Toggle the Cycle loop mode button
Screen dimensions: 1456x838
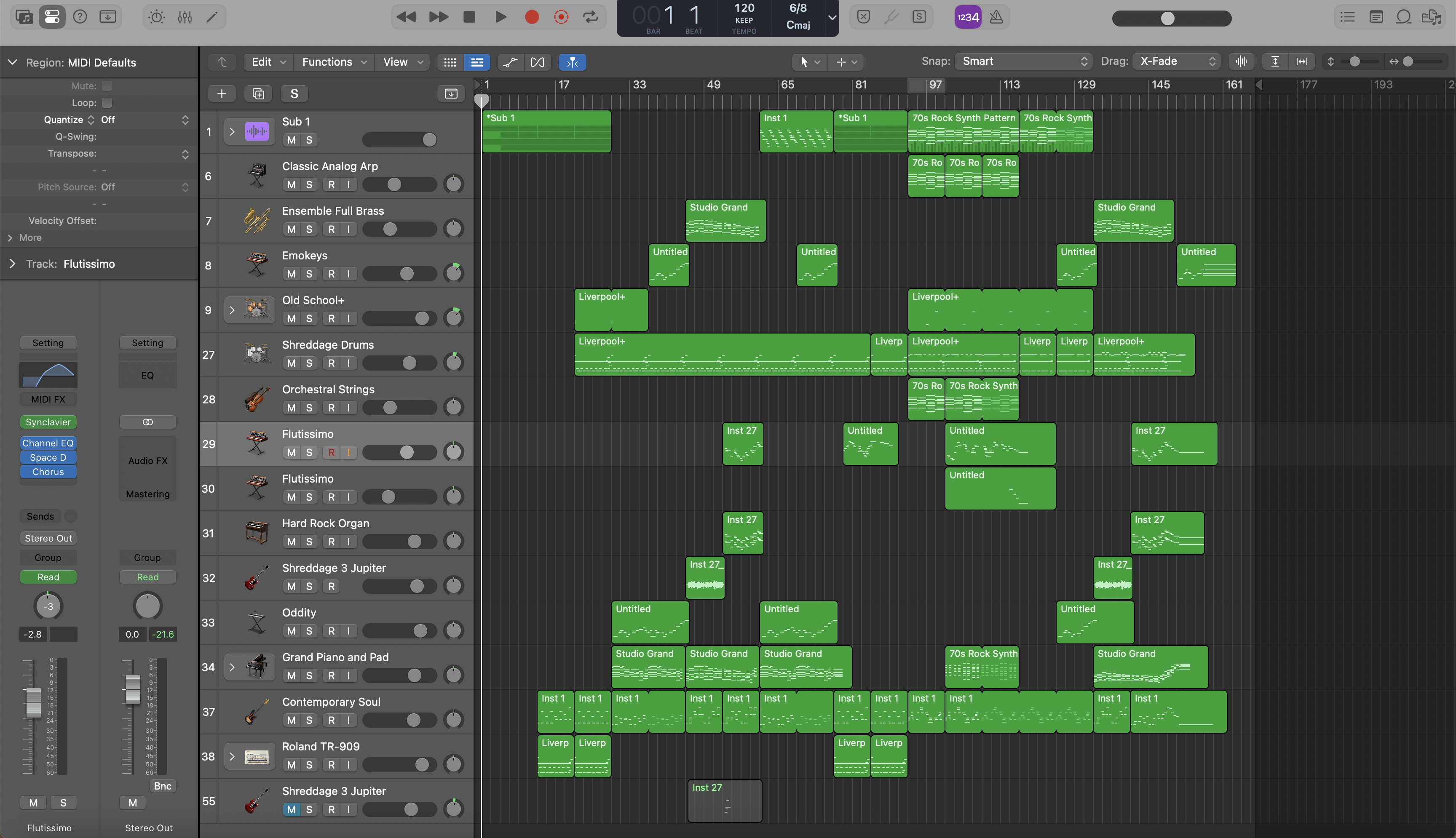[591, 17]
